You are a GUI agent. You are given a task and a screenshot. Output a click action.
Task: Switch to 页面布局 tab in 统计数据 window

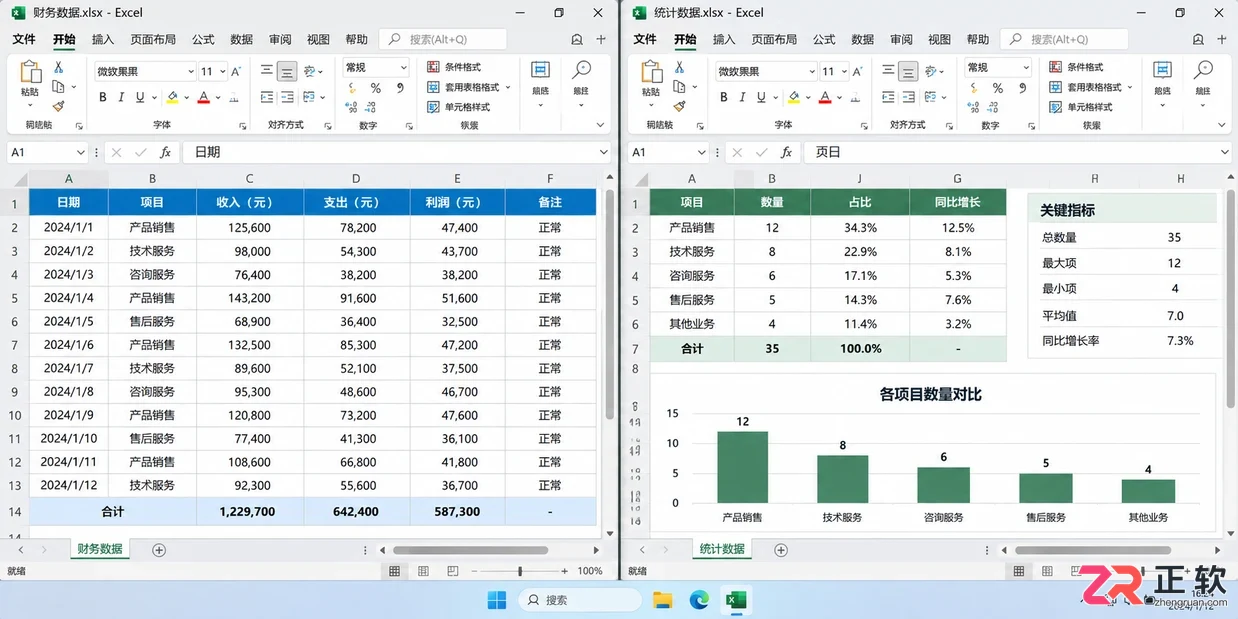(x=774, y=39)
